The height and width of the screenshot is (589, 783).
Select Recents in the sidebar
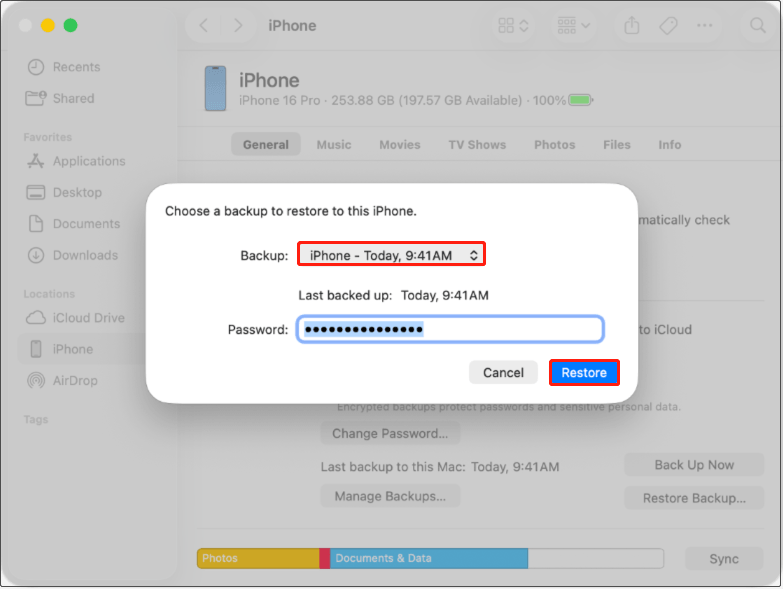pyautogui.click(x=76, y=67)
